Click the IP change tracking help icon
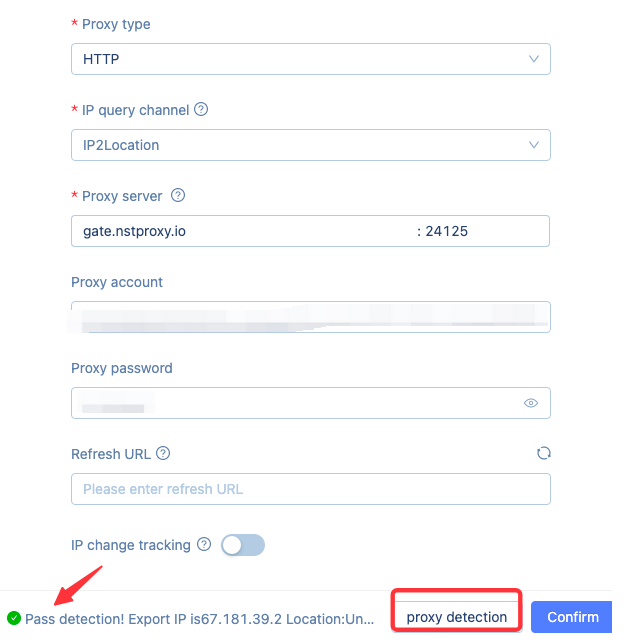629x642 pixels. click(204, 545)
